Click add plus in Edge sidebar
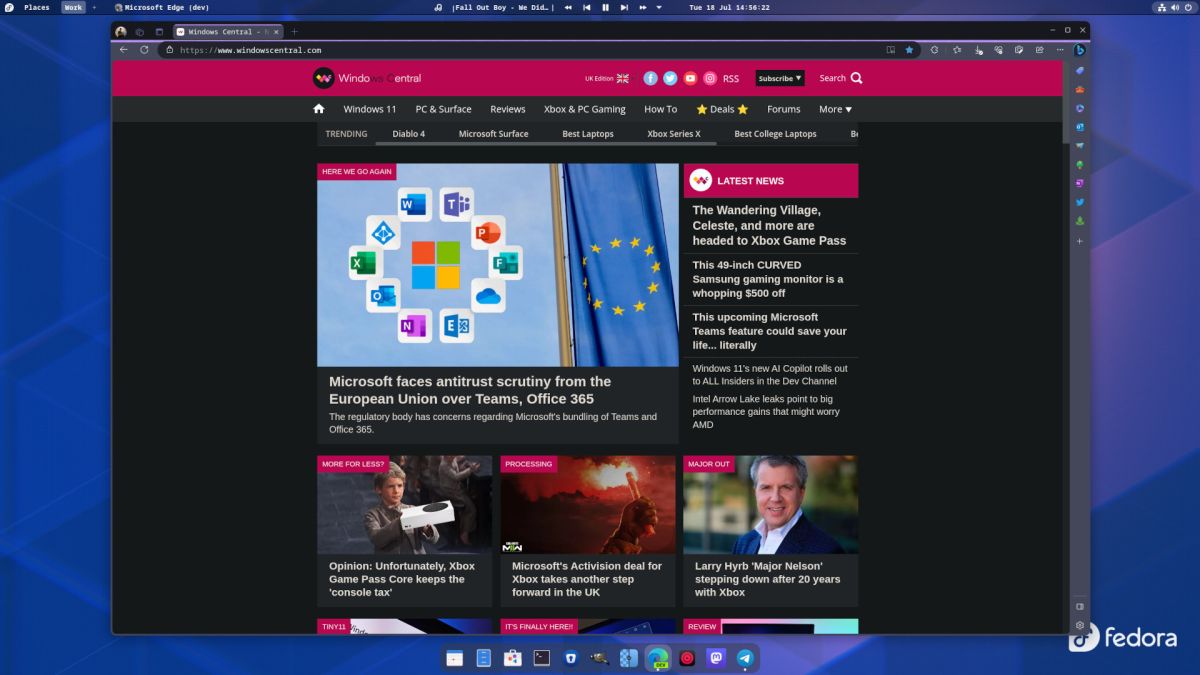 pos(1080,241)
